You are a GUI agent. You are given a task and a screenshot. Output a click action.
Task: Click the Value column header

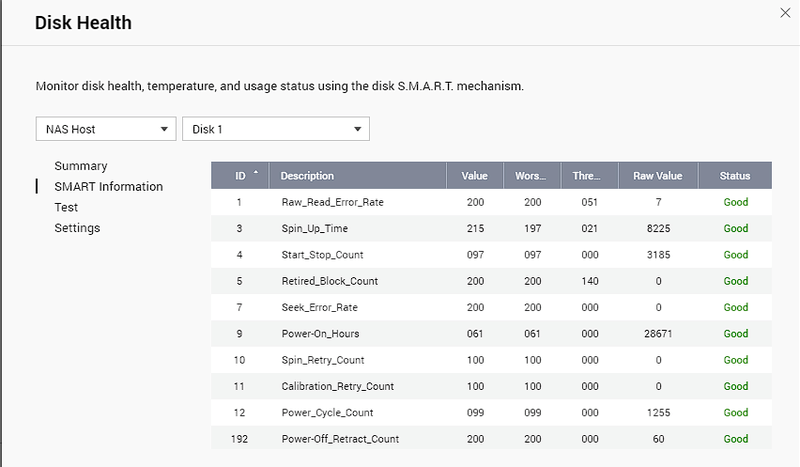tap(474, 176)
